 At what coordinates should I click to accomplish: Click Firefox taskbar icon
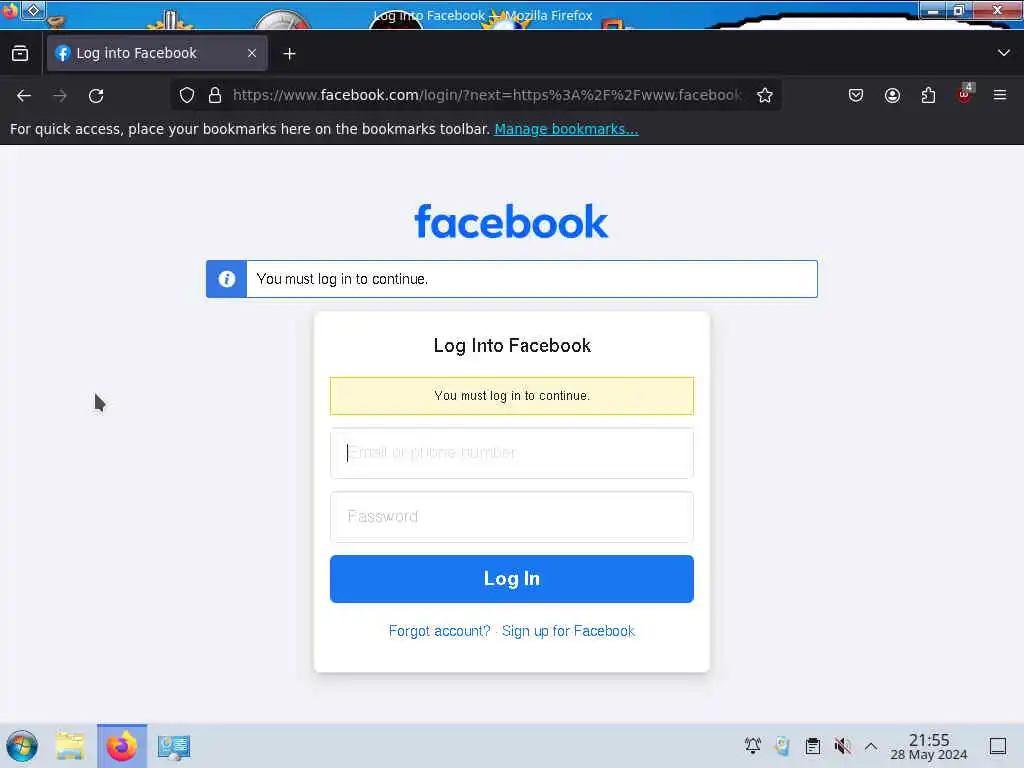click(x=122, y=746)
